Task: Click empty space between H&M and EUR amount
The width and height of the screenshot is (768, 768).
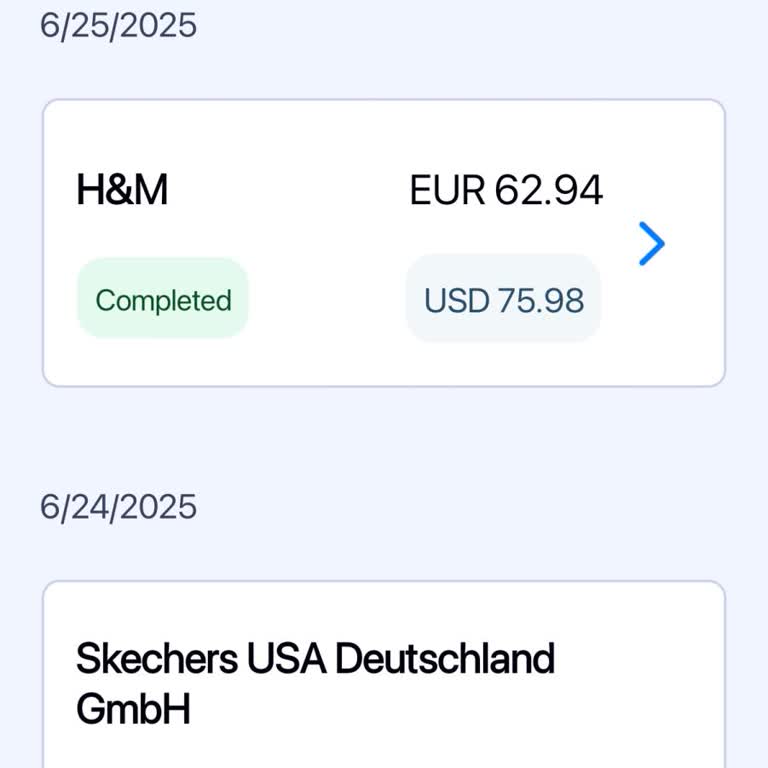Action: click(288, 190)
